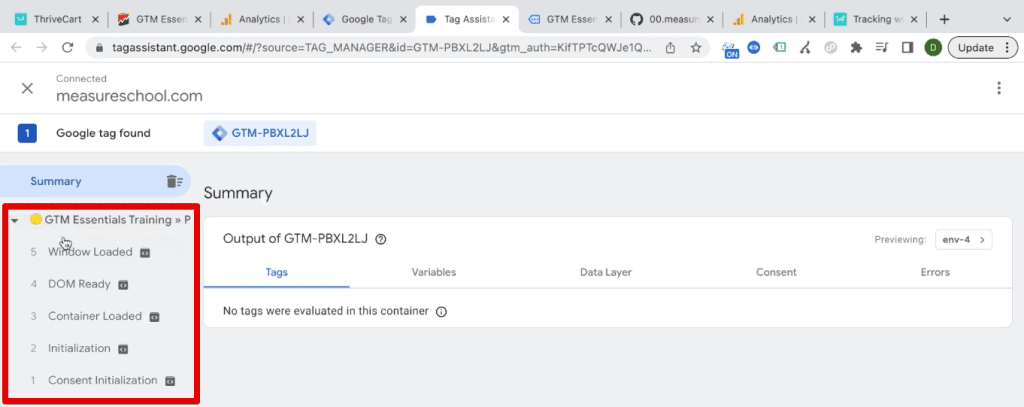Screen dimensions: 1024x407
Task: Select the Window Loaded event
Action: (90, 252)
